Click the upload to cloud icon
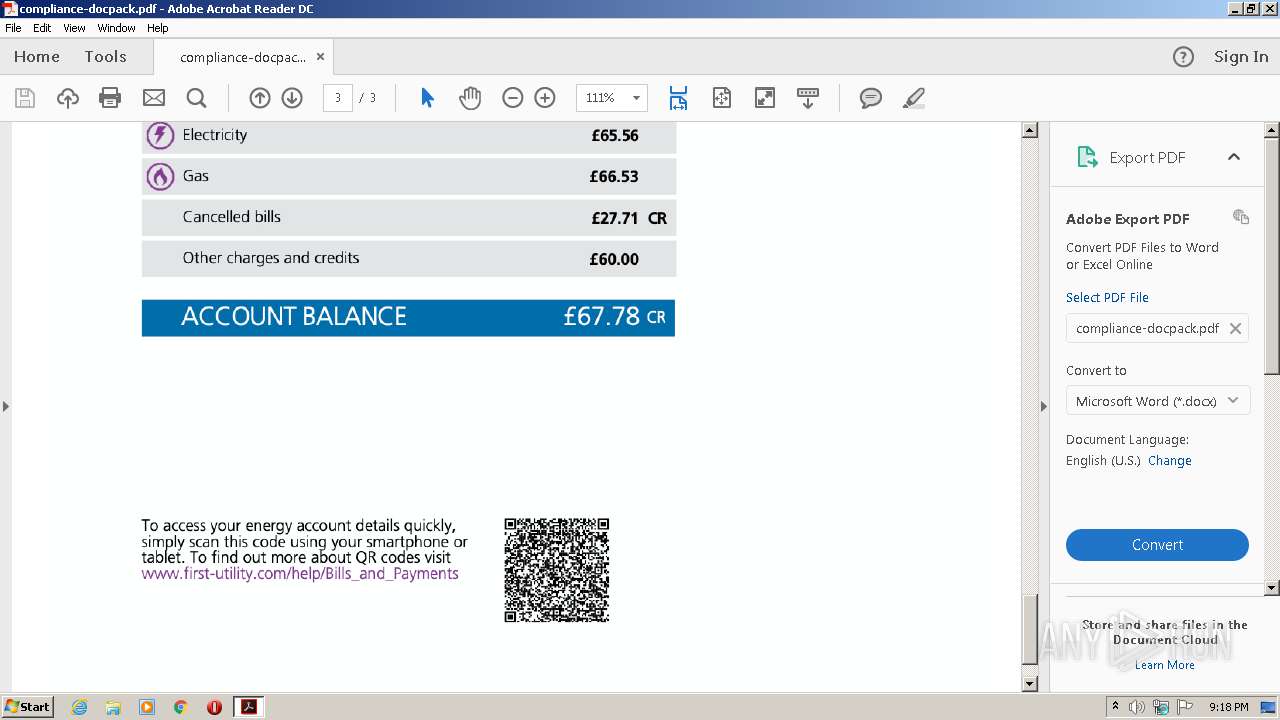1280x720 pixels. tap(68, 98)
